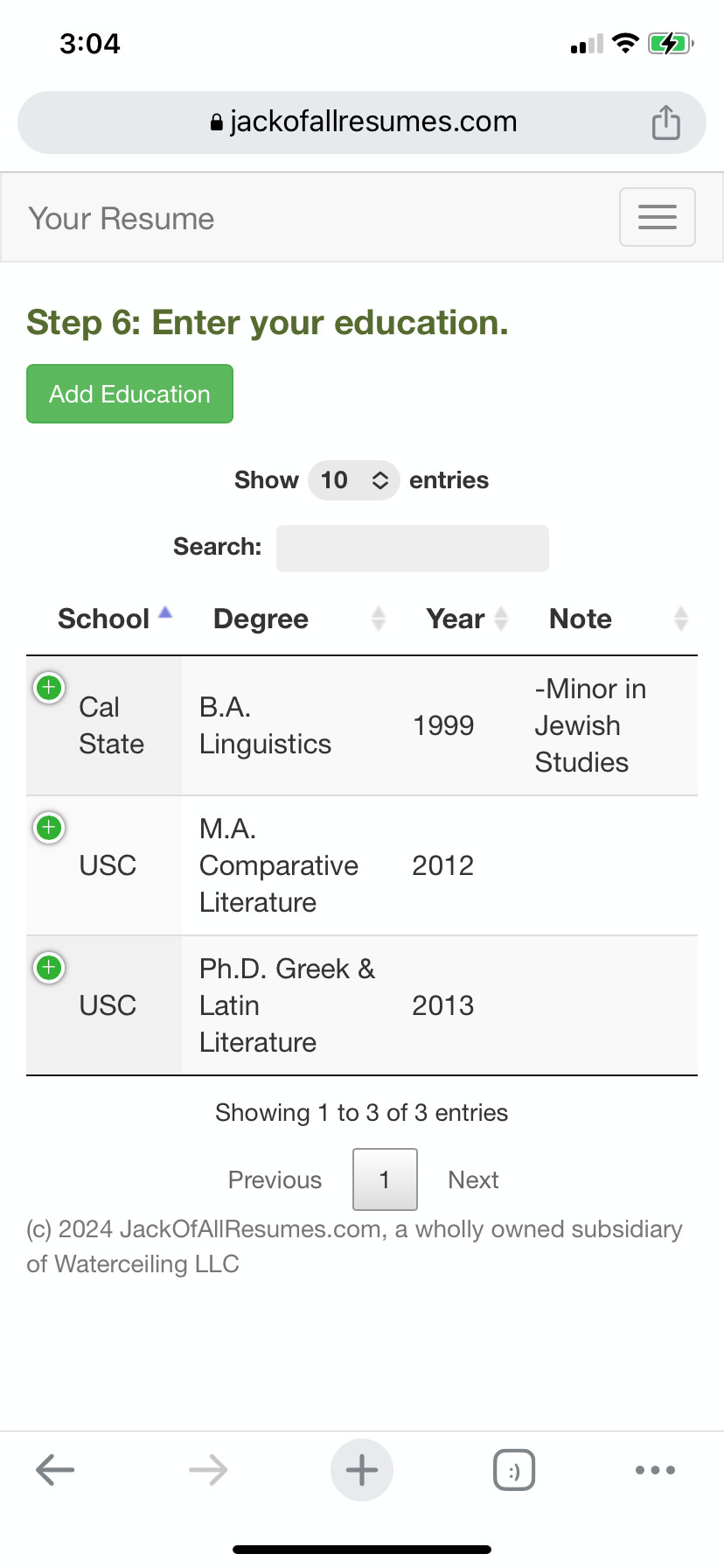Expand the Ph.D. Greek & Latin row
Screen dimensions: 724x1568
tap(49, 967)
